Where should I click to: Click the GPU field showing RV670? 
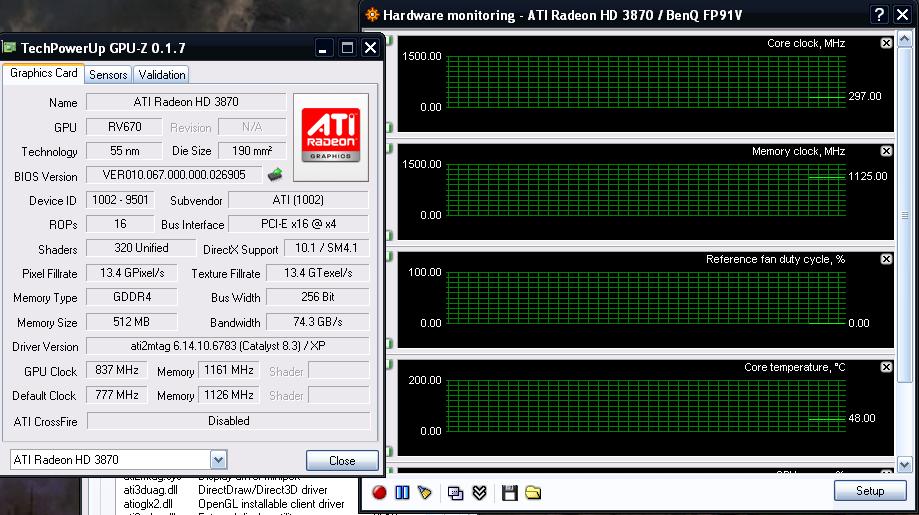(x=124, y=127)
